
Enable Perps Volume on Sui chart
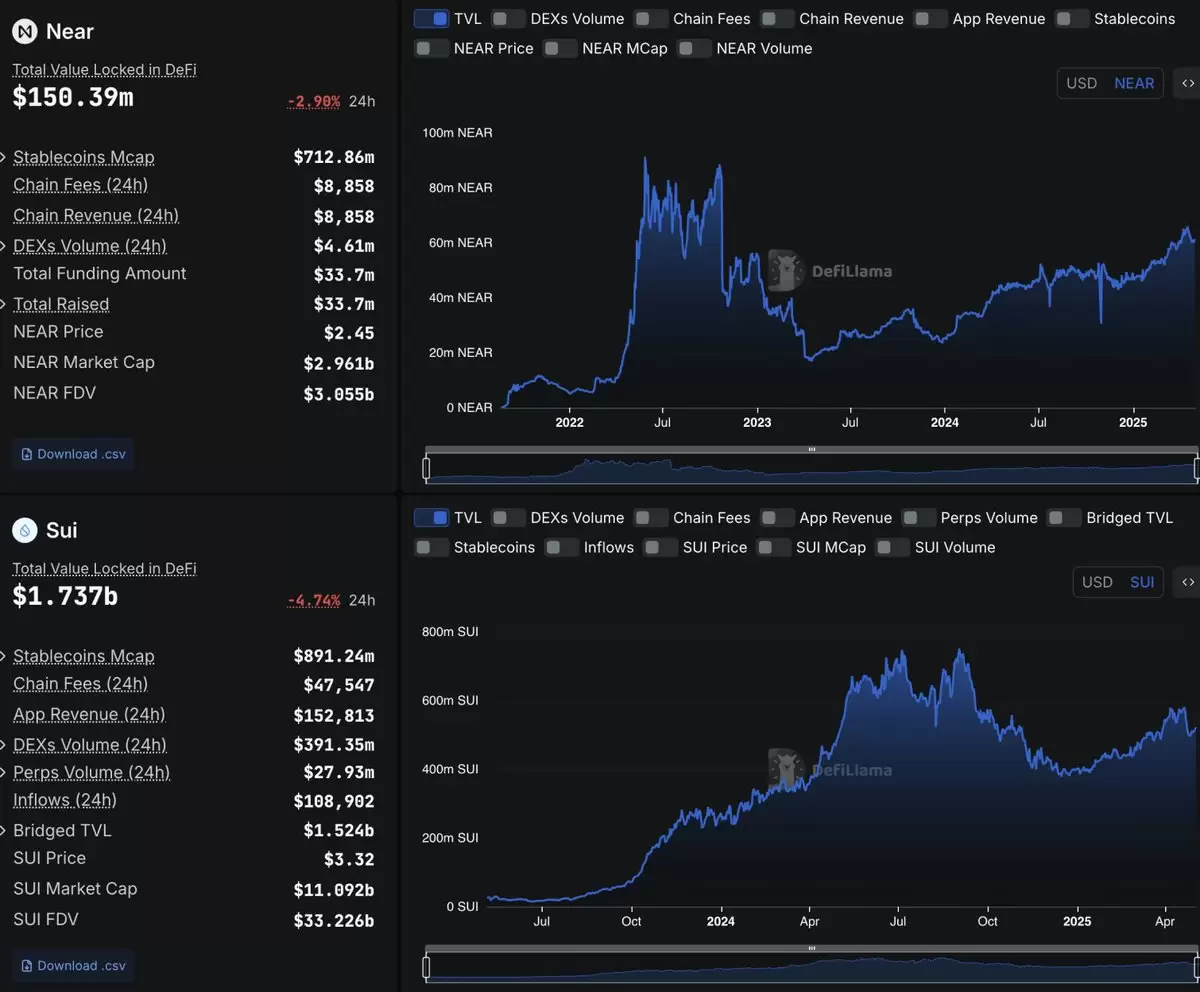pyautogui.click(x=918, y=518)
